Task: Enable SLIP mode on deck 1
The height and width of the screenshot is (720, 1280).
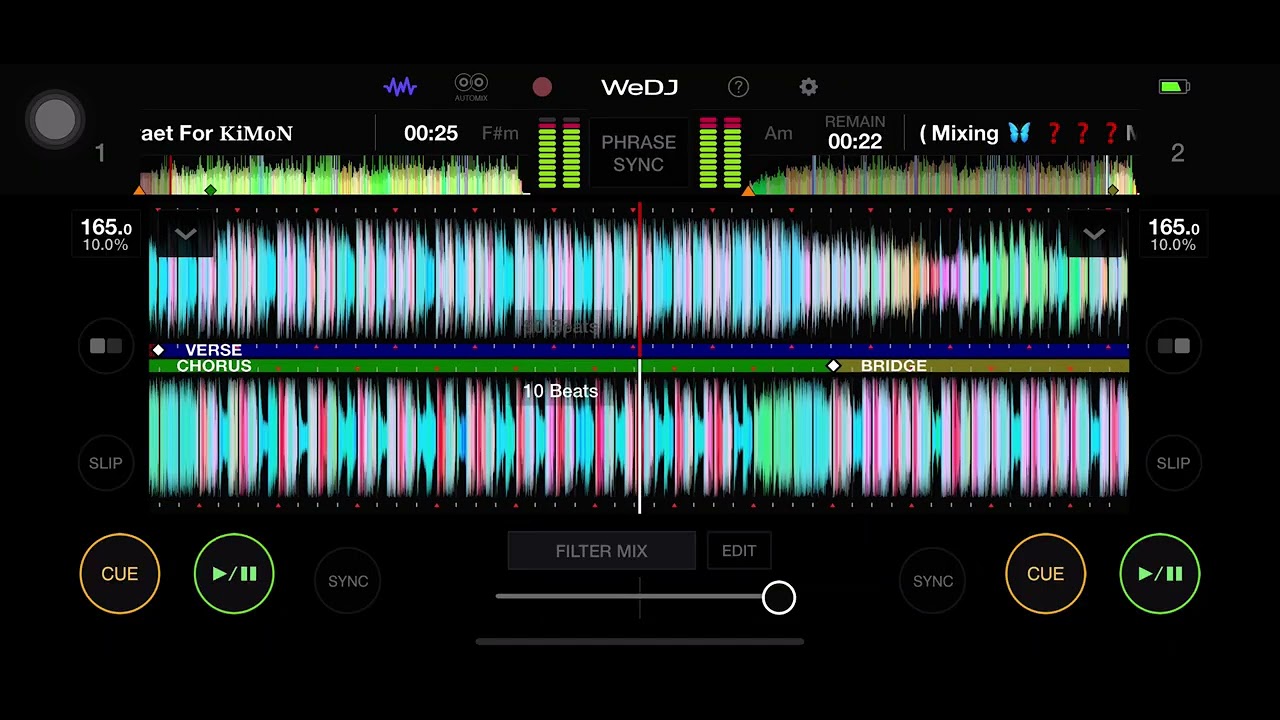Action: pos(106,463)
